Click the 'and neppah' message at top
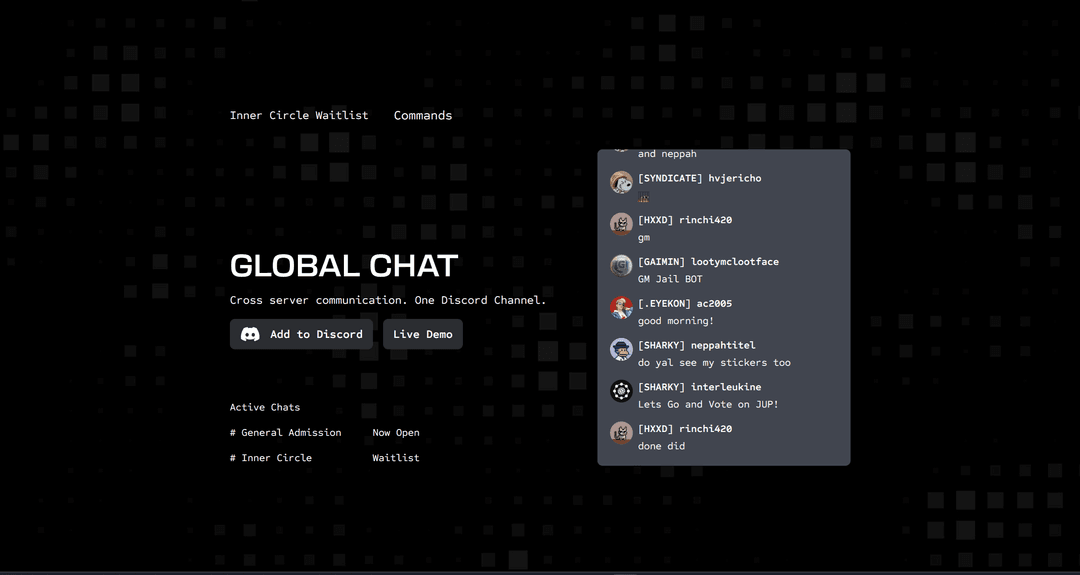The image size is (1080, 575). (x=667, y=154)
